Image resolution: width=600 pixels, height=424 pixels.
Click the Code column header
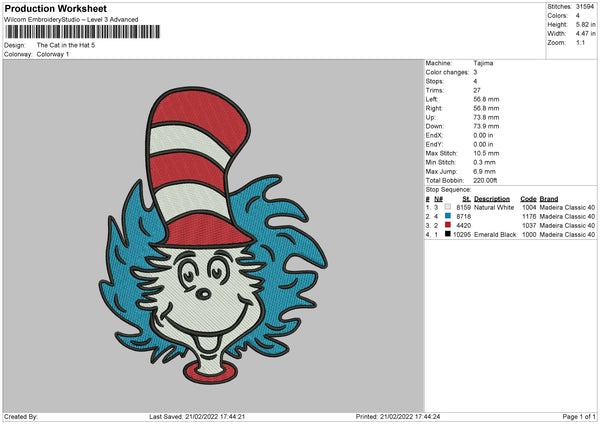click(528, 198)
